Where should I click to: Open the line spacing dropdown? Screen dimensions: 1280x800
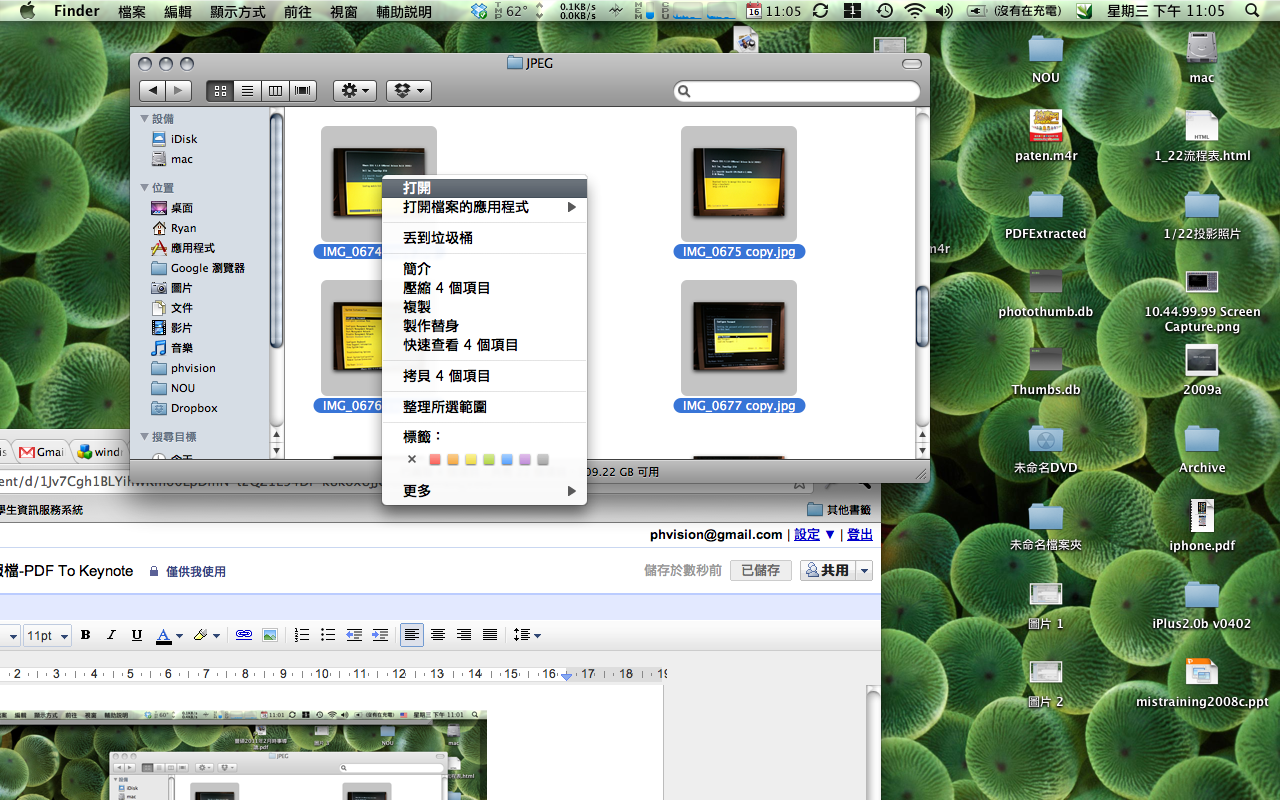[x=526, y=635]
